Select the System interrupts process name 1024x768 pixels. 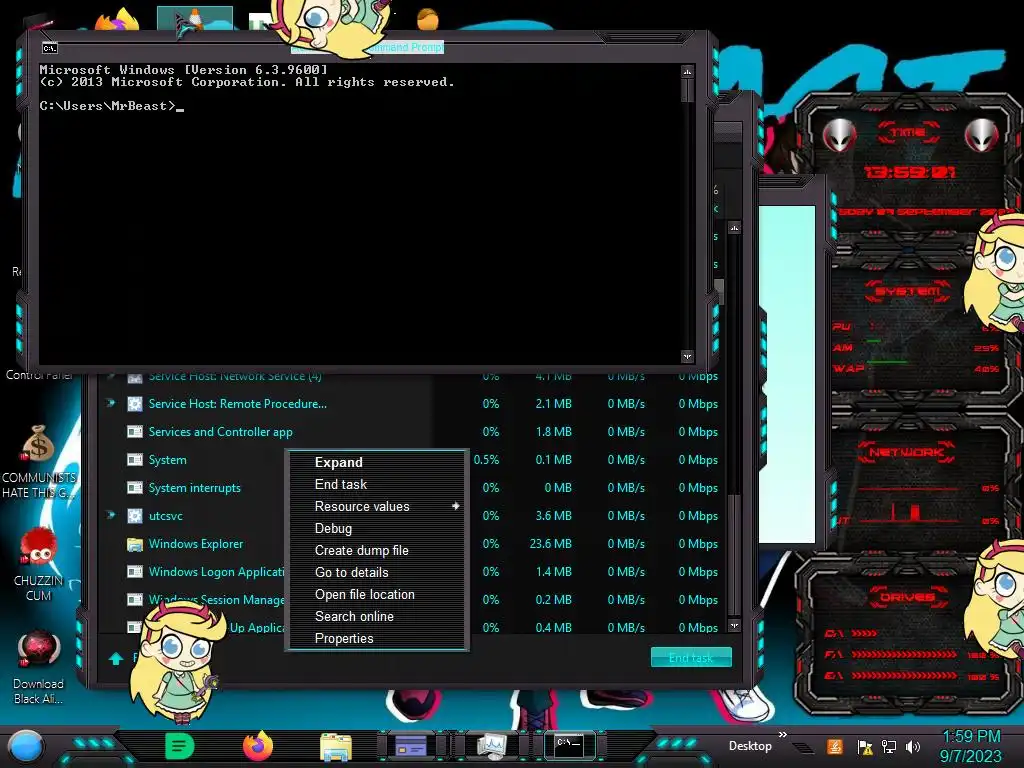click(x=195, y=488)
